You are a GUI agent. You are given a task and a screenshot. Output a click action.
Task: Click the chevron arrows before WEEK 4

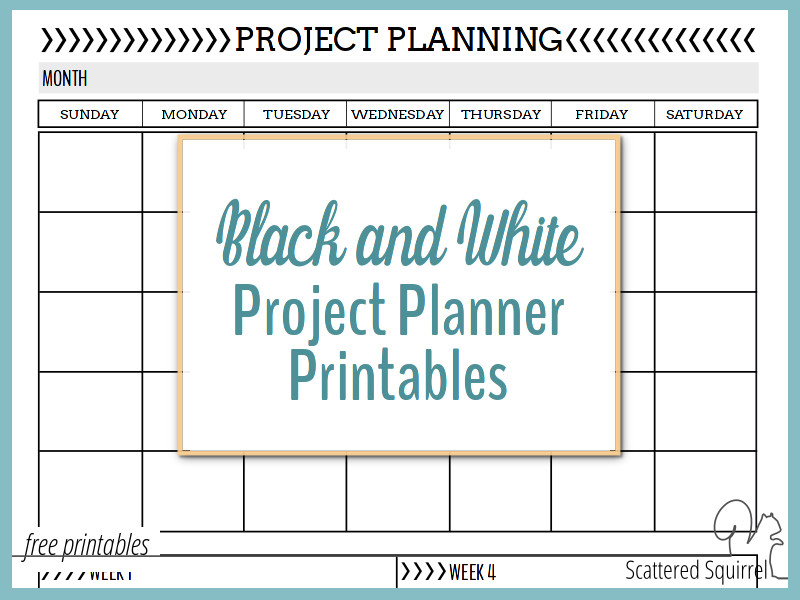(424, 571)
